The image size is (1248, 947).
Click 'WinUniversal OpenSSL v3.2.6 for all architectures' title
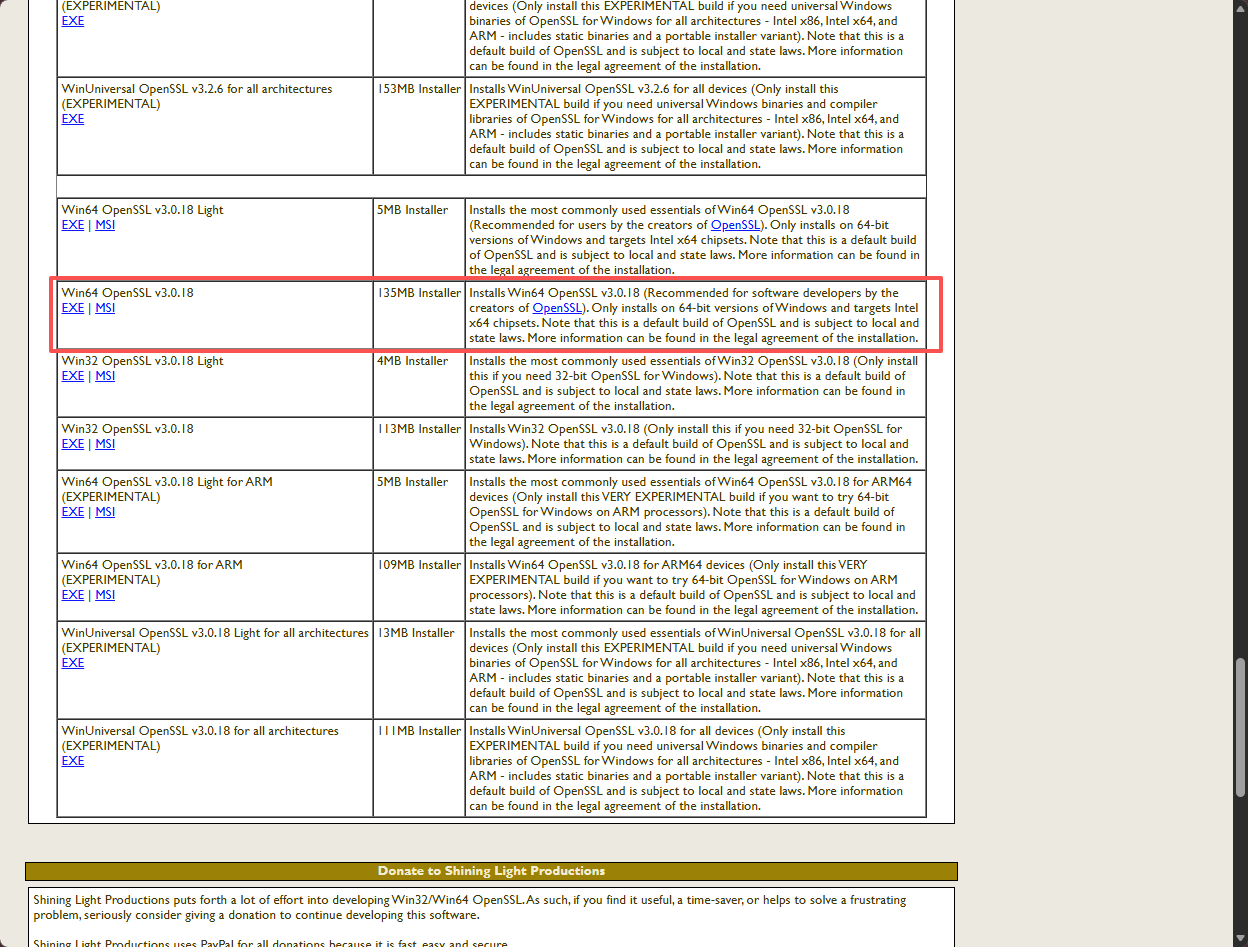pos(197,89)
